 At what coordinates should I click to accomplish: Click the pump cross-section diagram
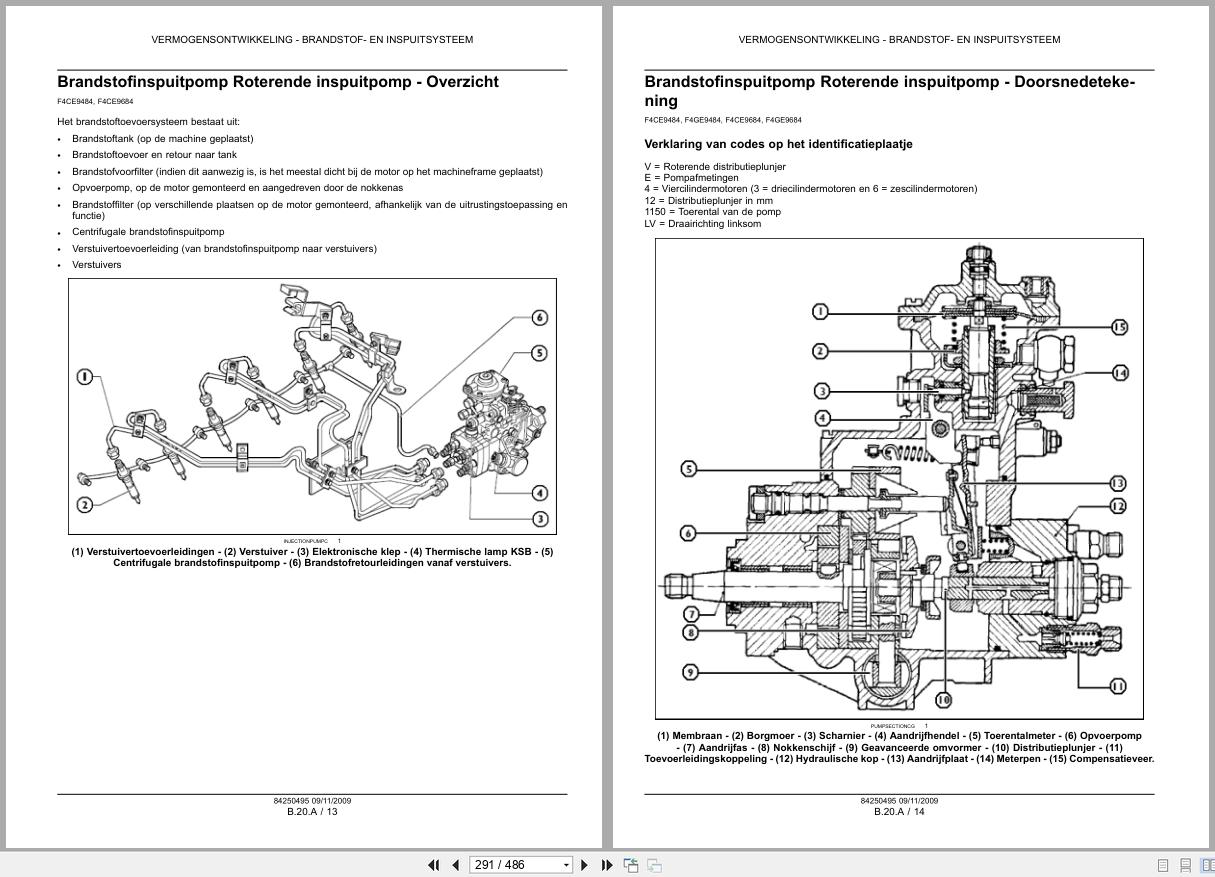[x=900, y=478]
